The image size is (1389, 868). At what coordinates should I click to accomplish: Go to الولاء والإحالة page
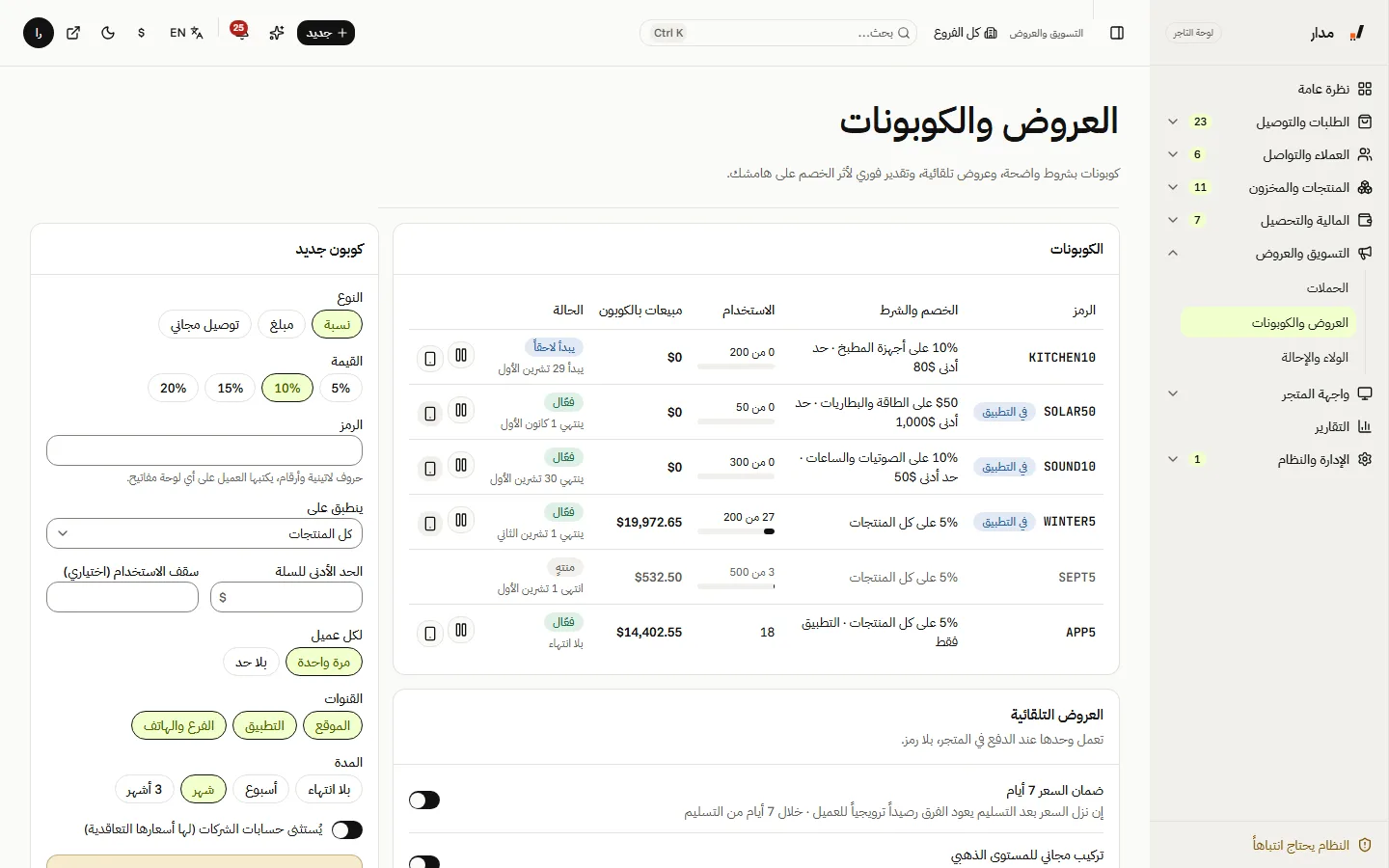click(1269, 357)
